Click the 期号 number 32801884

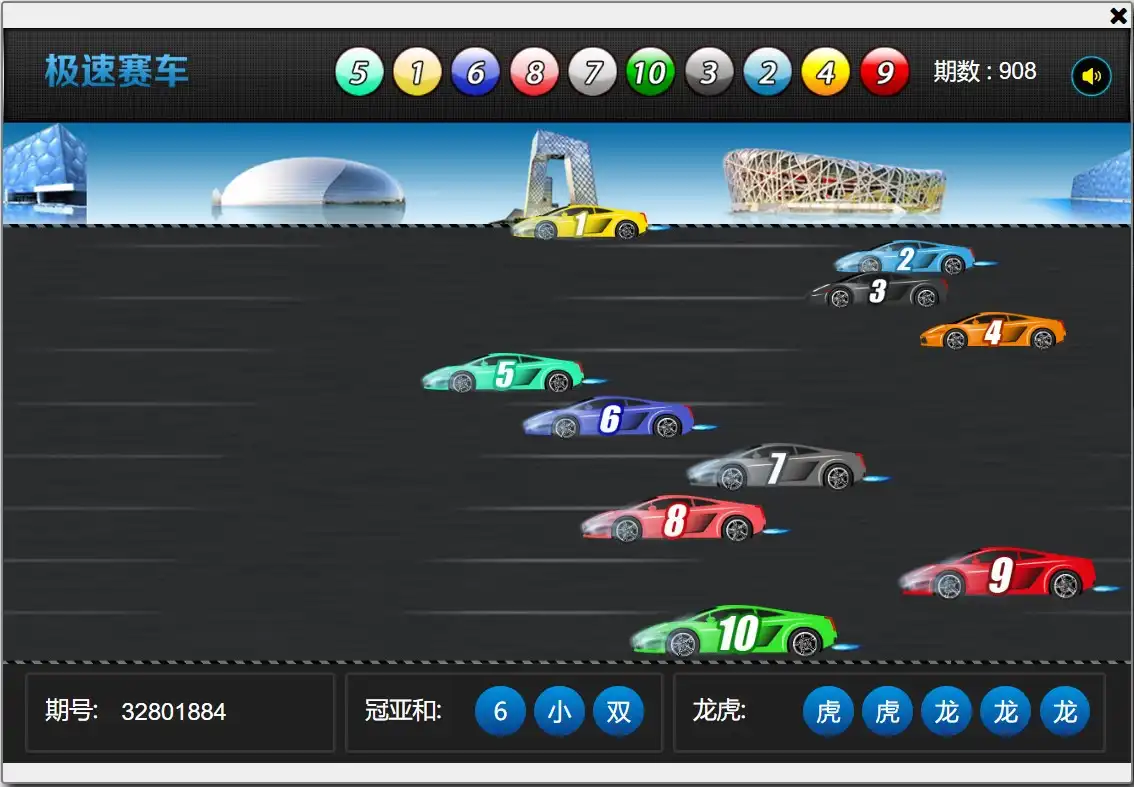[174, 712]
